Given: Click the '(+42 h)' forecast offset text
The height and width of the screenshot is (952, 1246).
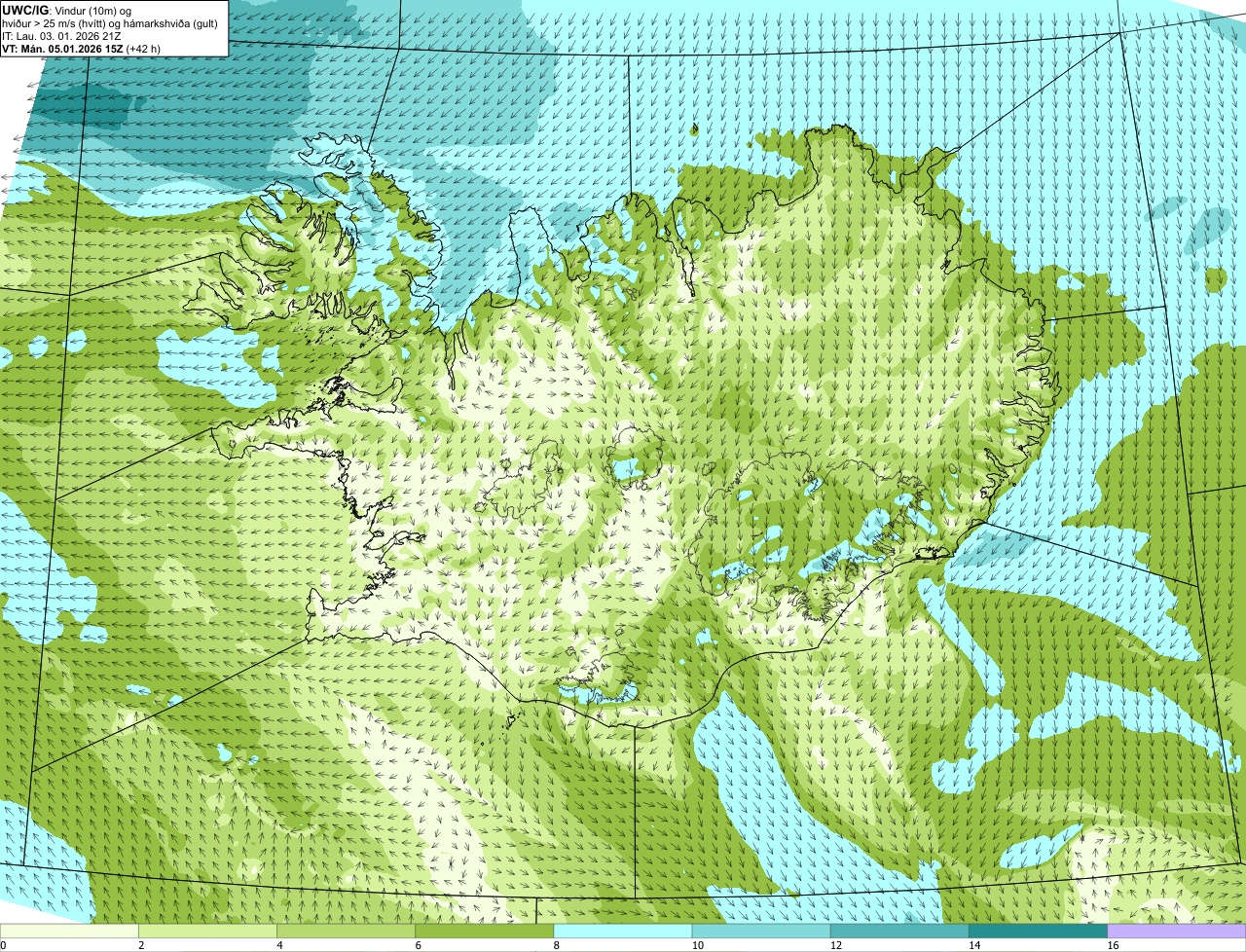Looking at the screenshot, I should click(143, 49).
